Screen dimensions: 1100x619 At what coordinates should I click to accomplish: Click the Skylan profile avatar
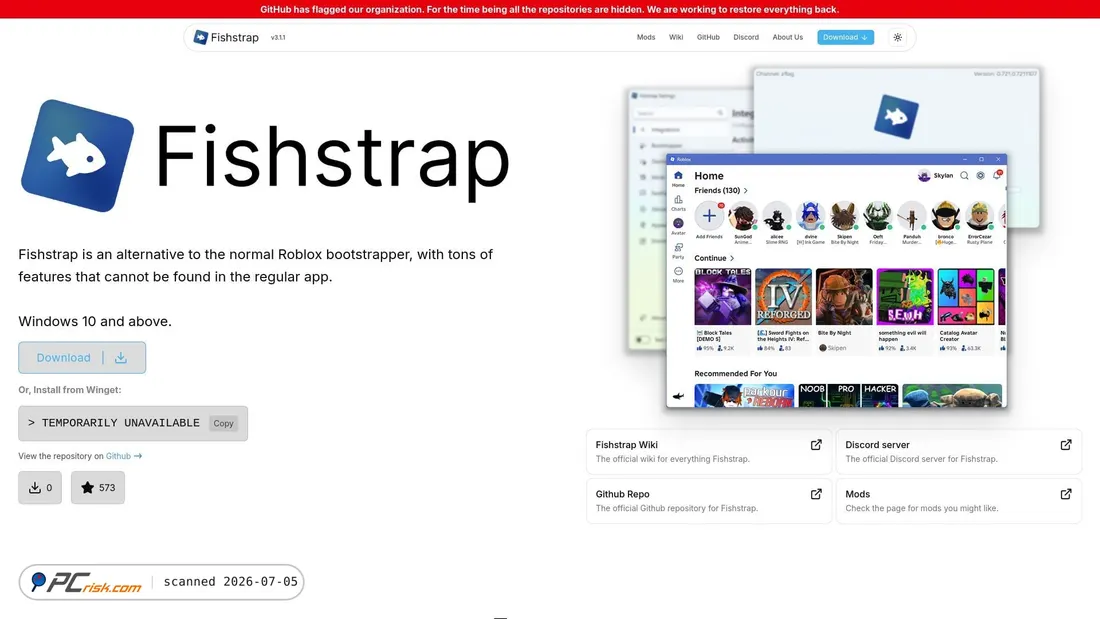[x=924, y=175]
